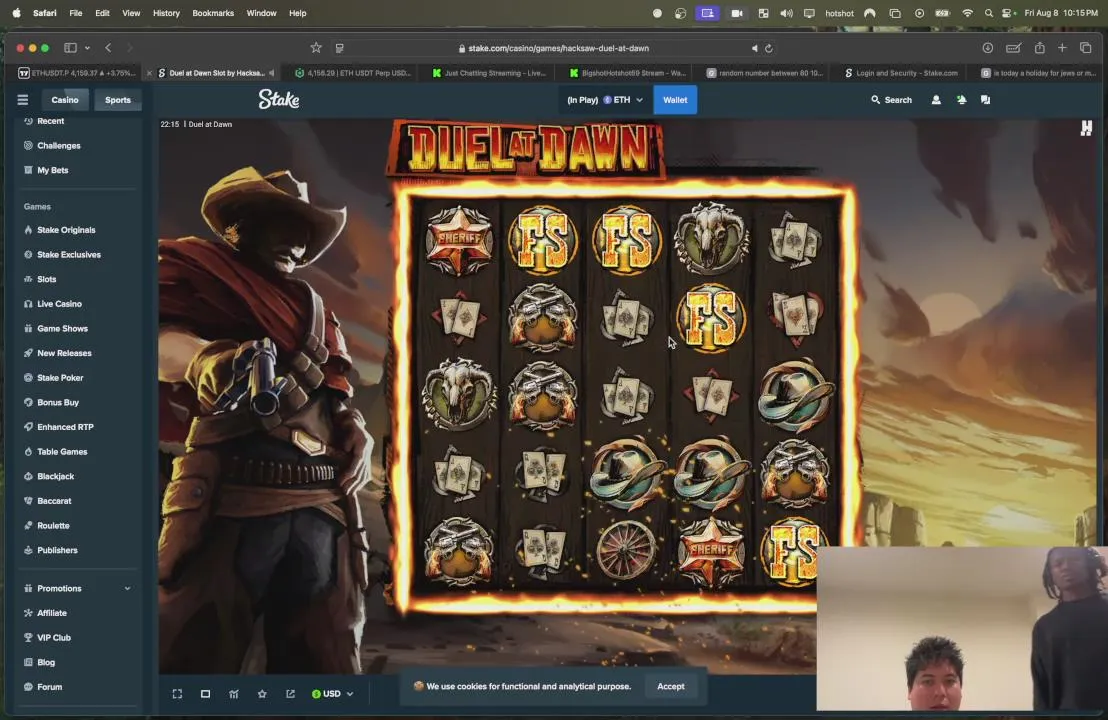Bookmark page with toolbar star

point(316,48)
